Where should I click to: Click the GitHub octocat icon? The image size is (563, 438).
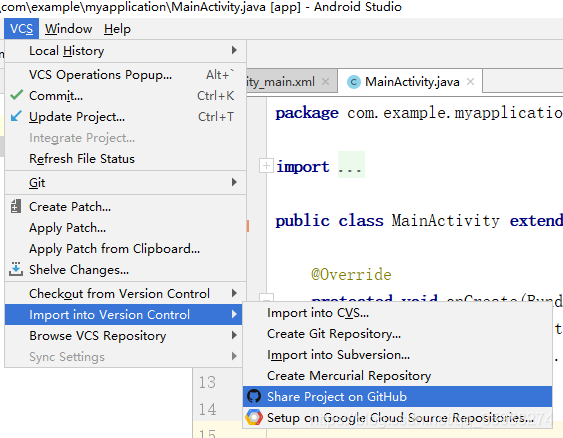(254, 396)
